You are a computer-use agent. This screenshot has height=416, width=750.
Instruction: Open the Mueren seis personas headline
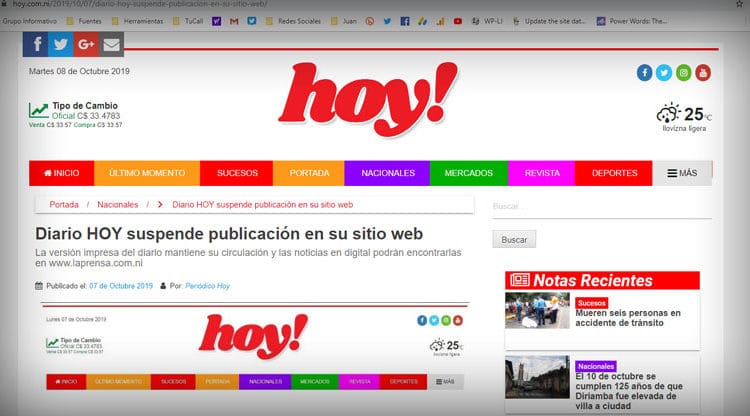pyautogui.click(x=628, y=318)
